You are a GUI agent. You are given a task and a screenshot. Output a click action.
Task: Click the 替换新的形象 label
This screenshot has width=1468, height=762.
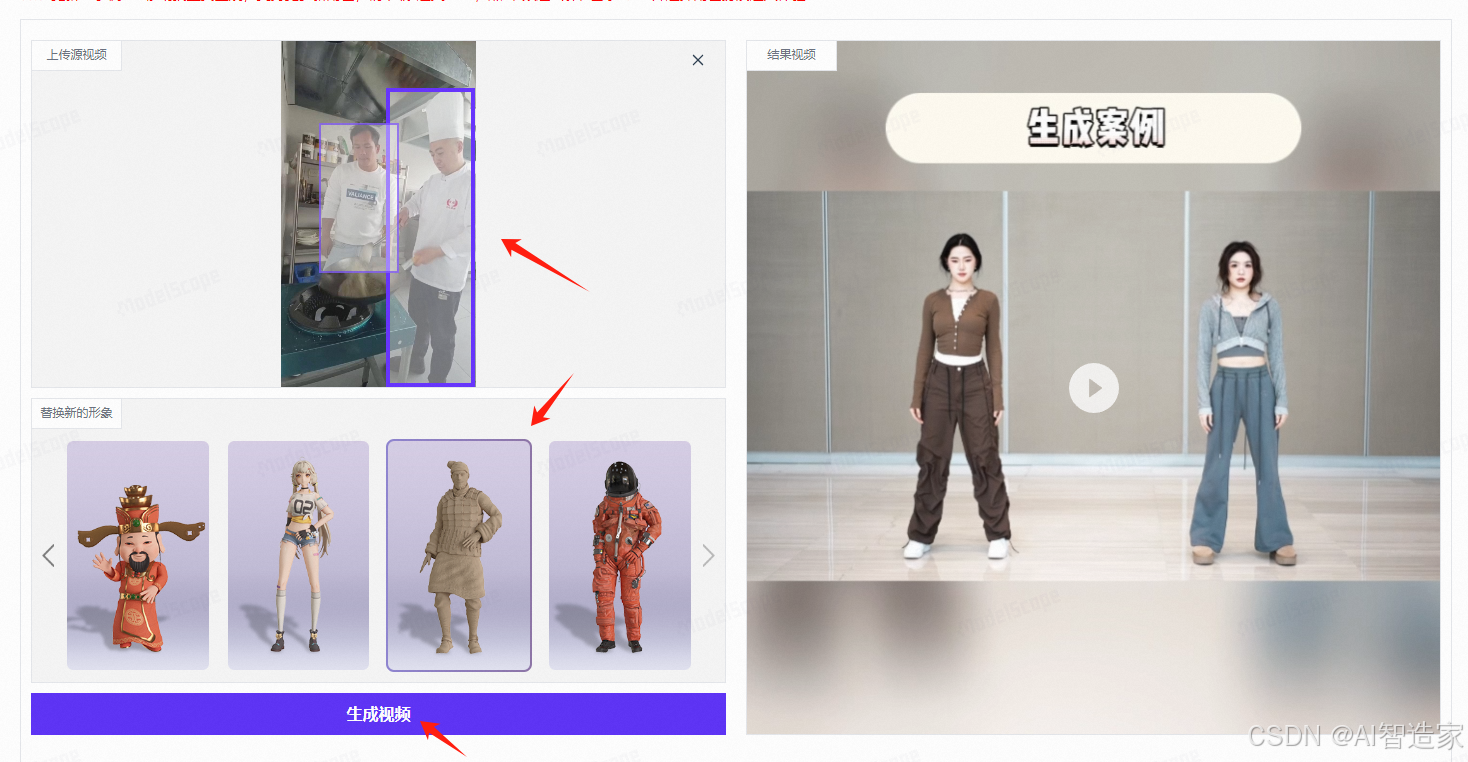tap(76, 413)
